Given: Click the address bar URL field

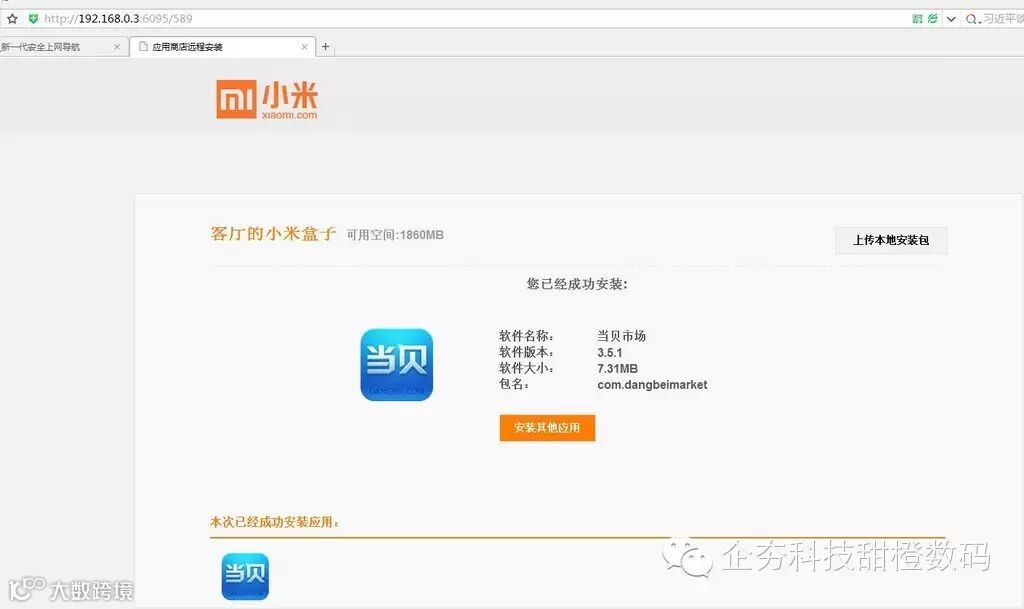Looking at the screenshot, I should pos(470,19).
